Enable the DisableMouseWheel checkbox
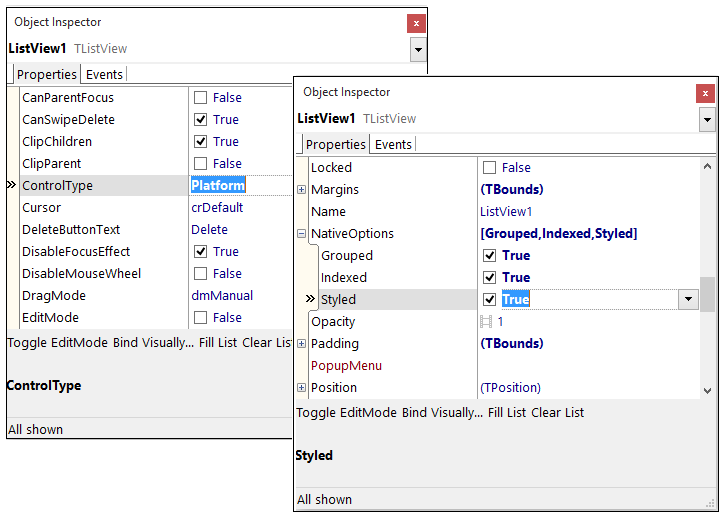This screenshot has height=517, width=723. (201, 274)
